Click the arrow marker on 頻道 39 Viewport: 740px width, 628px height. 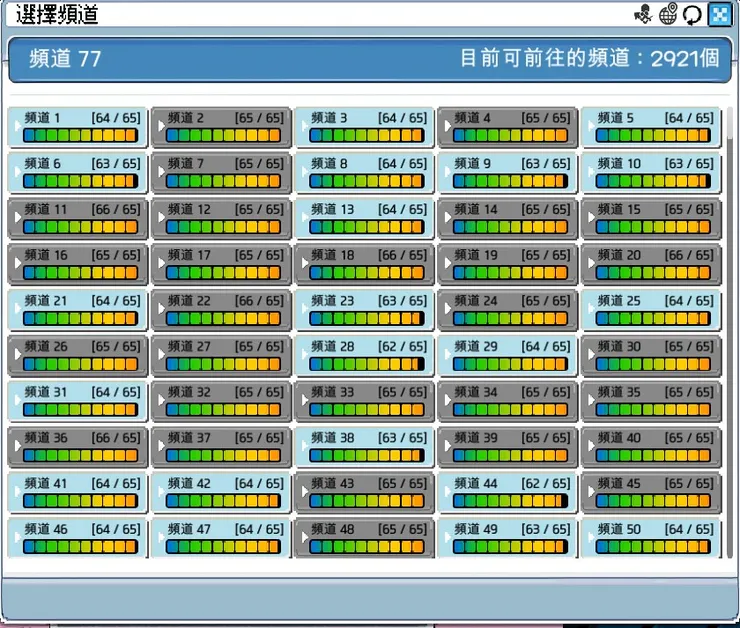pos(448,445)
